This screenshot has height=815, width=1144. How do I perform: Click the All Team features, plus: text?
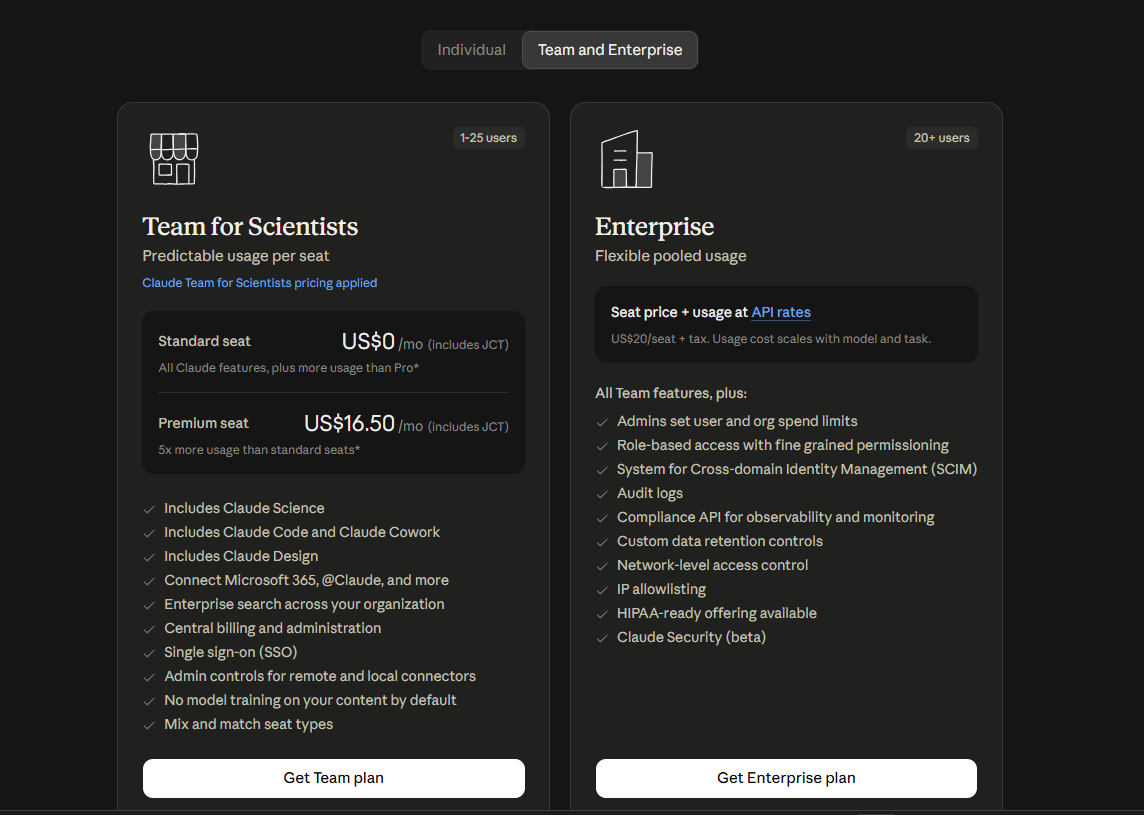pos(671,393)
